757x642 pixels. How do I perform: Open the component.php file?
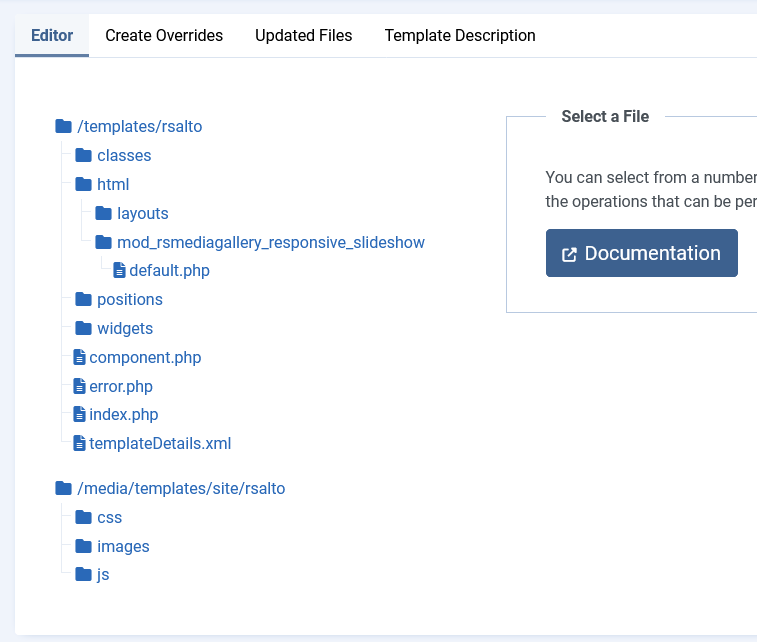click(x=145, y=358)
